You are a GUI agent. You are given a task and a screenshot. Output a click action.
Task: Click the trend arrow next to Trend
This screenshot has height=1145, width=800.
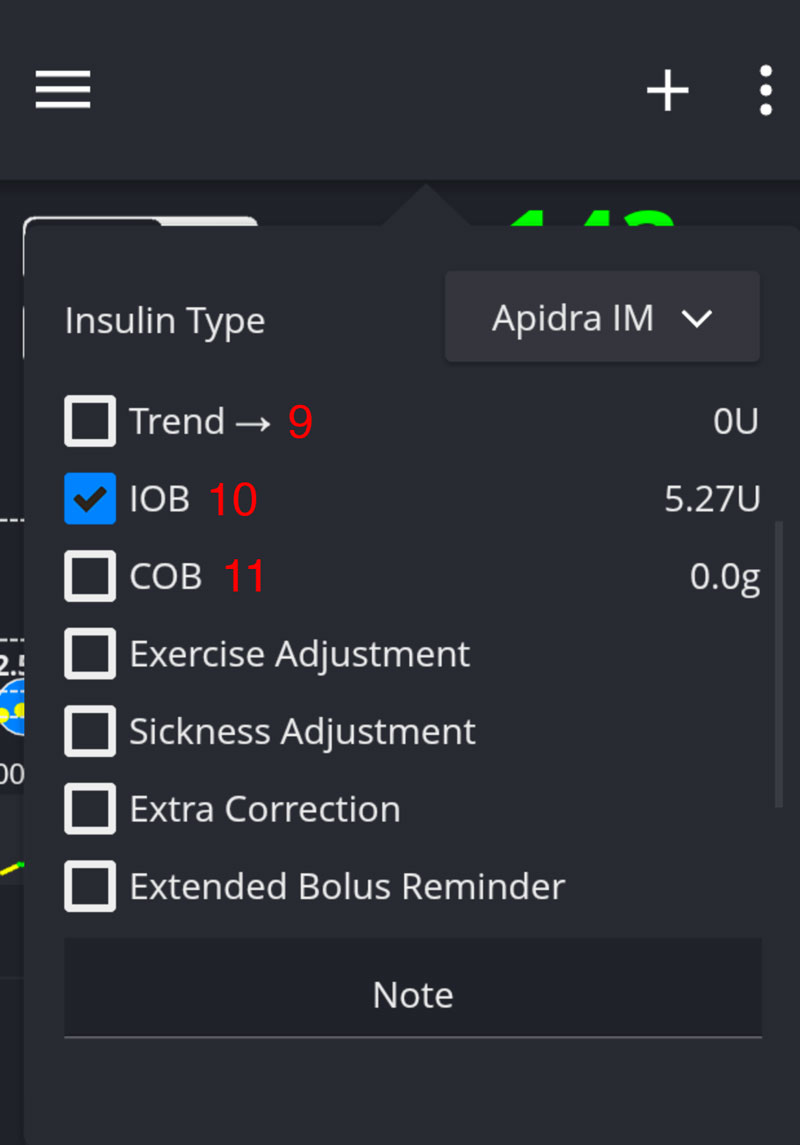tap(253, 422)
